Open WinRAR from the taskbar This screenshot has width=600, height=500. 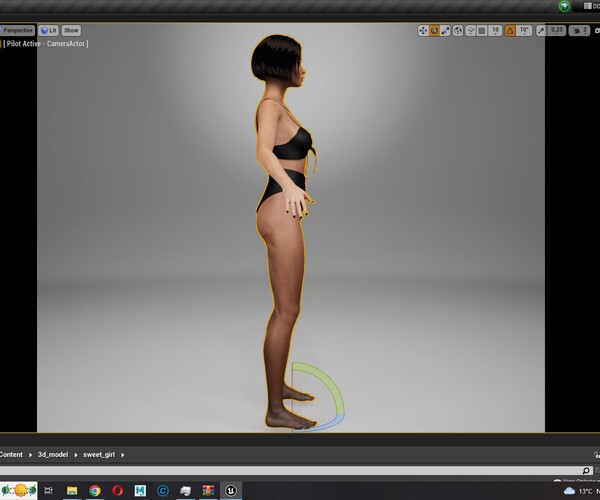(208, 490)
